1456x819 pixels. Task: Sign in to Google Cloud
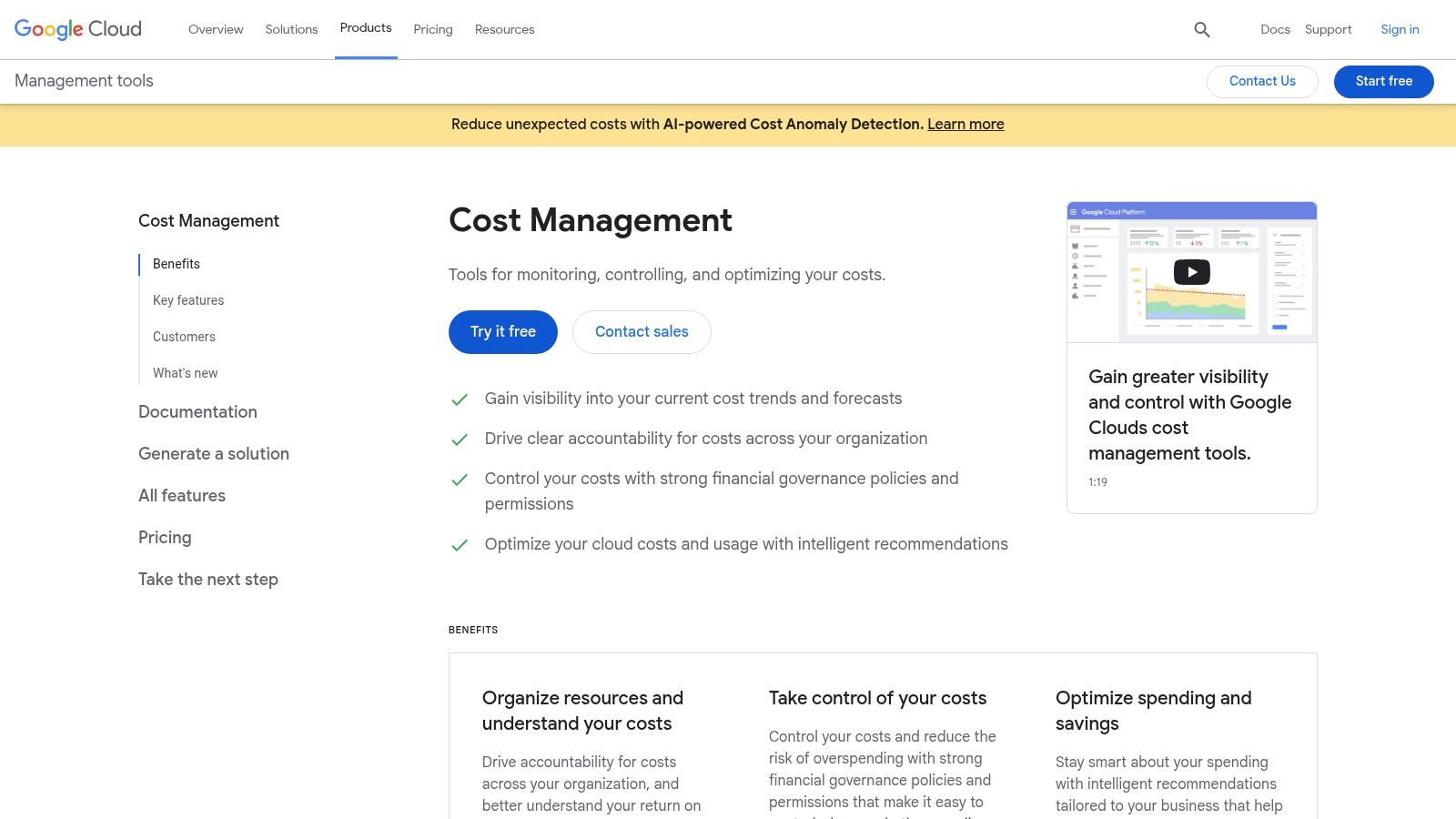1399,29
